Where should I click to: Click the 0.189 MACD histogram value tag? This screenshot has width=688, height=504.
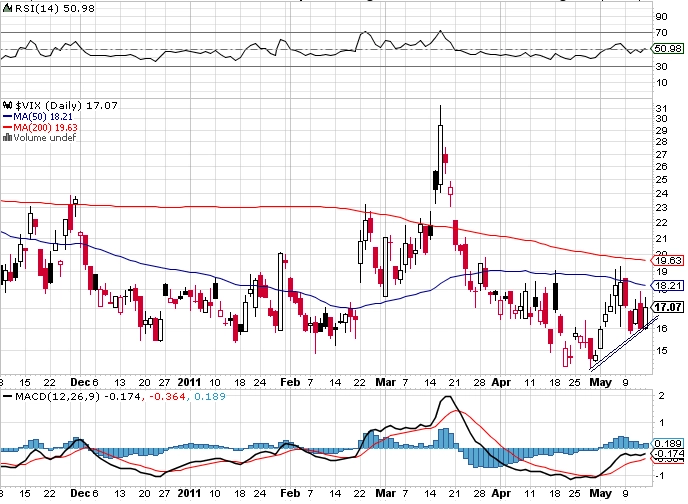tap(667, 443)
